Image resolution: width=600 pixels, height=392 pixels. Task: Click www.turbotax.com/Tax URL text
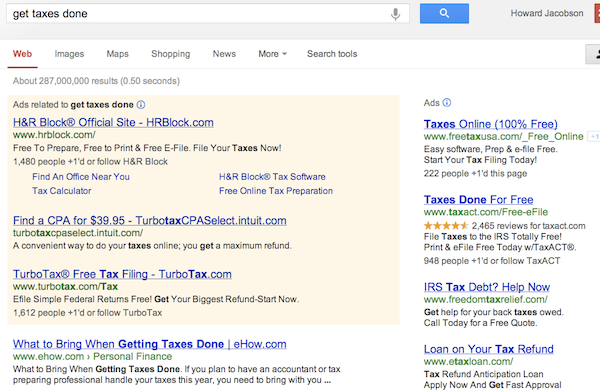65,286
